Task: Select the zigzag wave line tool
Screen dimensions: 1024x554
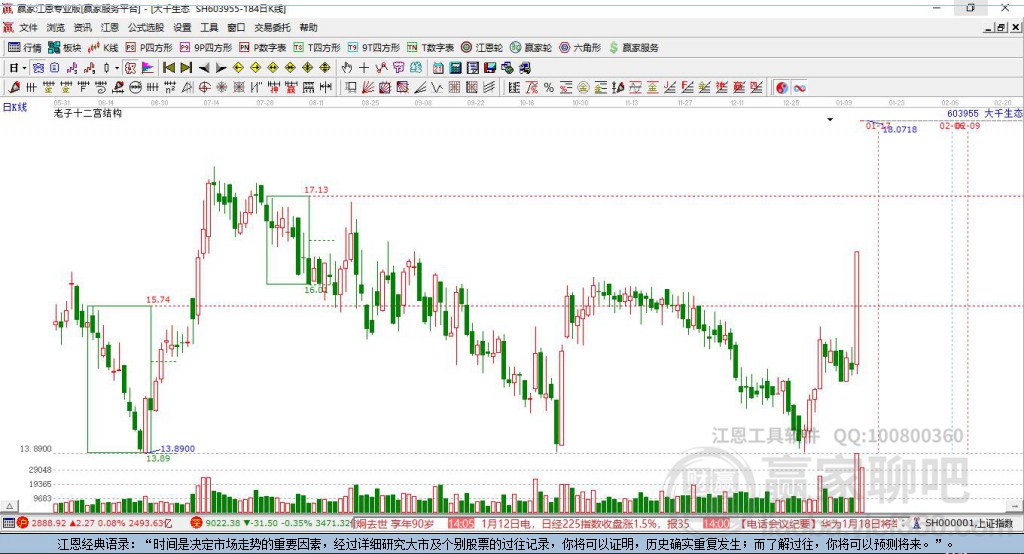Action: (x=438, y=88)
